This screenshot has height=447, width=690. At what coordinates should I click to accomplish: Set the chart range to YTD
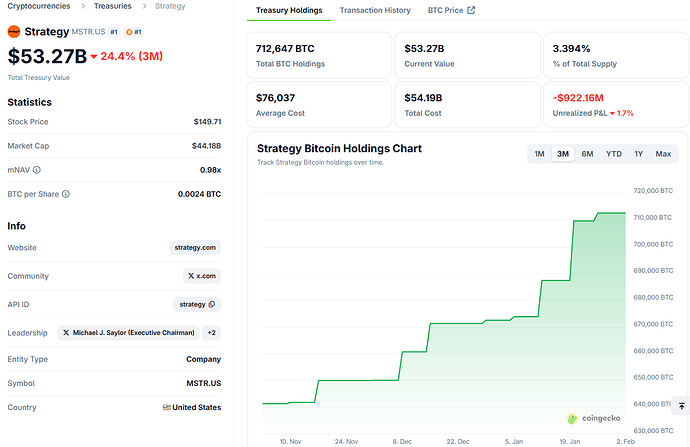click(613, 154)
